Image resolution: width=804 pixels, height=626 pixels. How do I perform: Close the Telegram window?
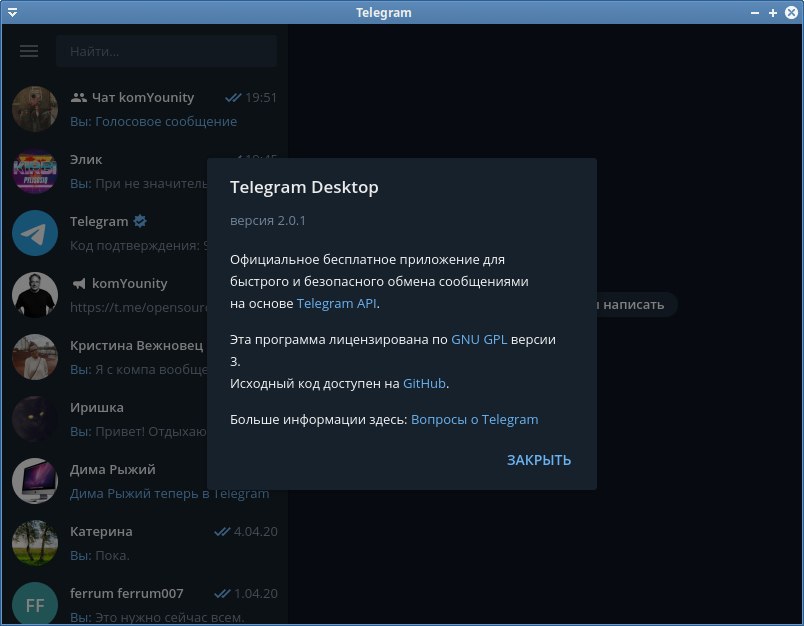791,13
